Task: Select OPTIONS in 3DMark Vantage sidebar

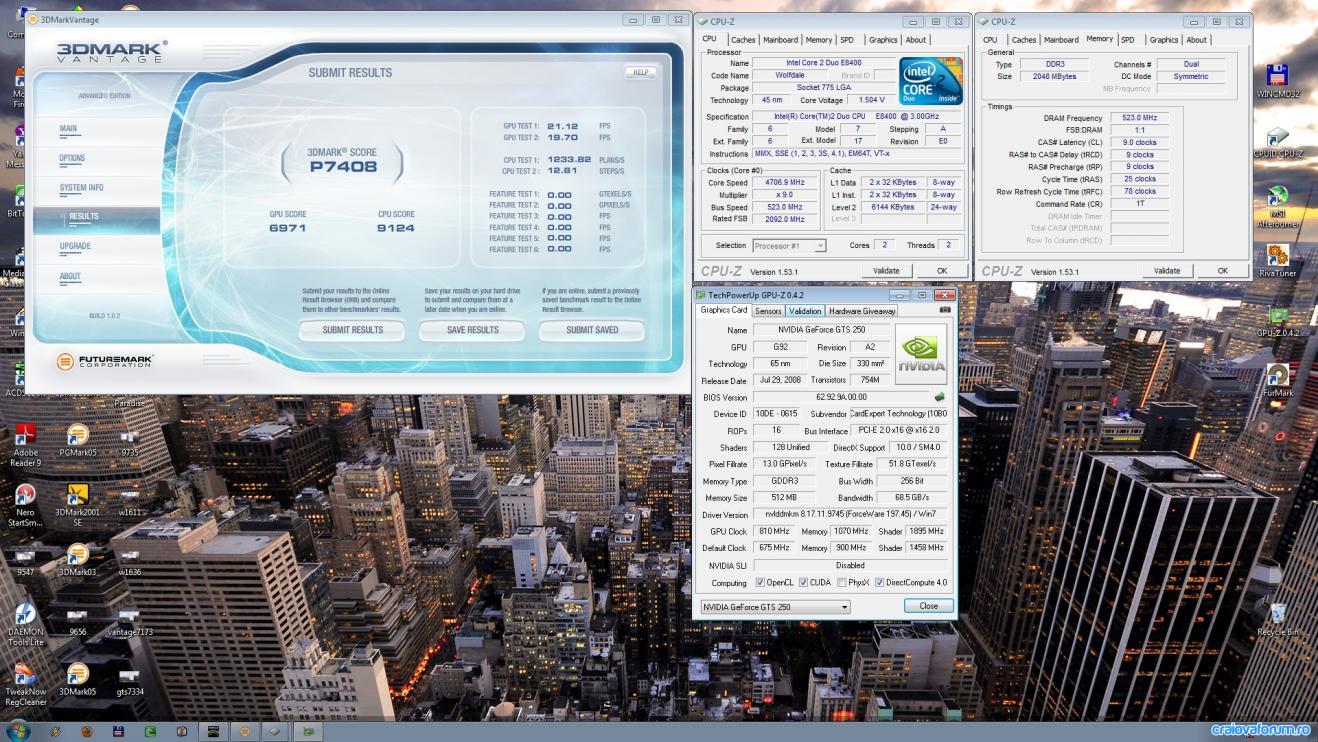Action: point(72,158)
